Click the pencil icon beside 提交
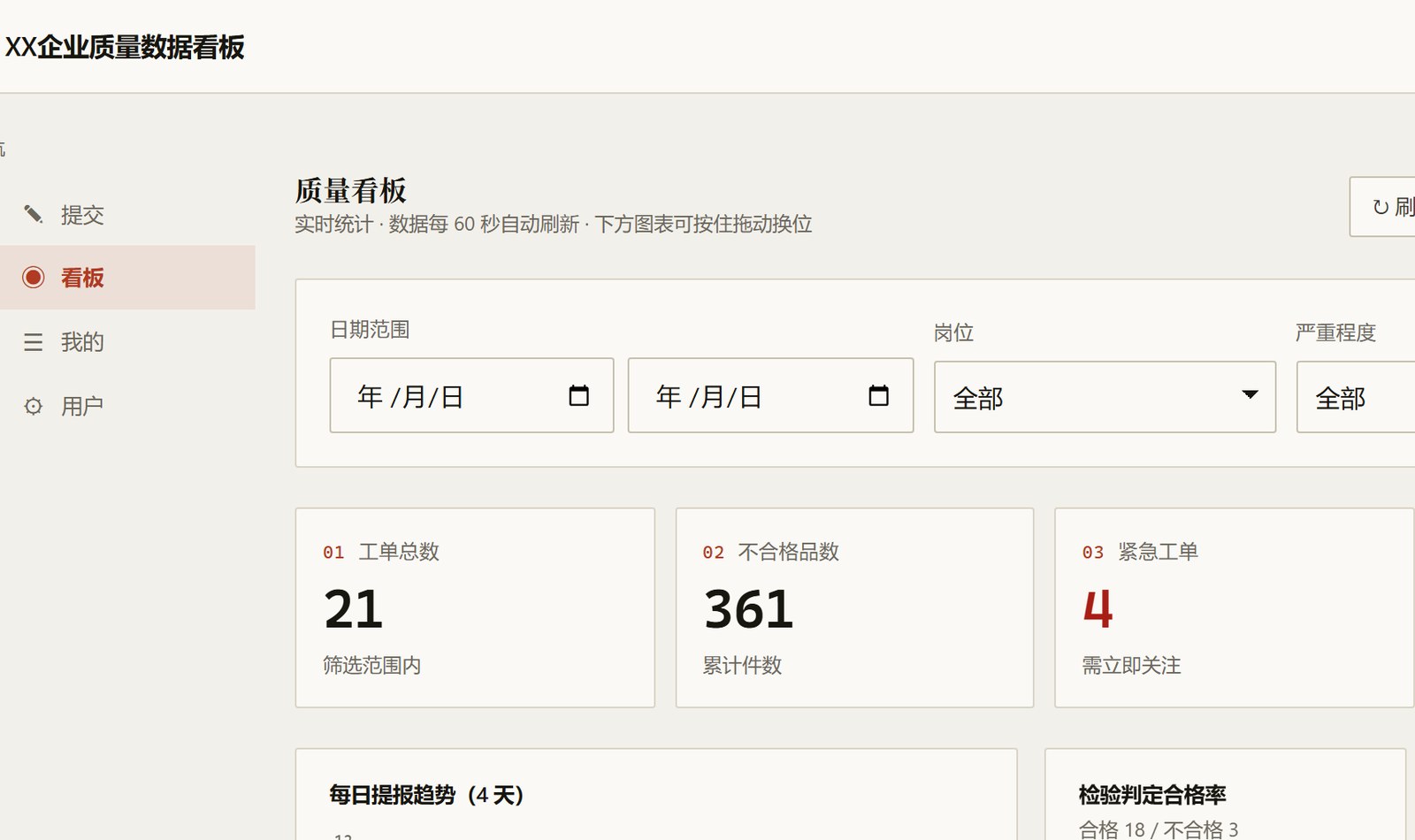1415x840 pixels. coord(34,214)
